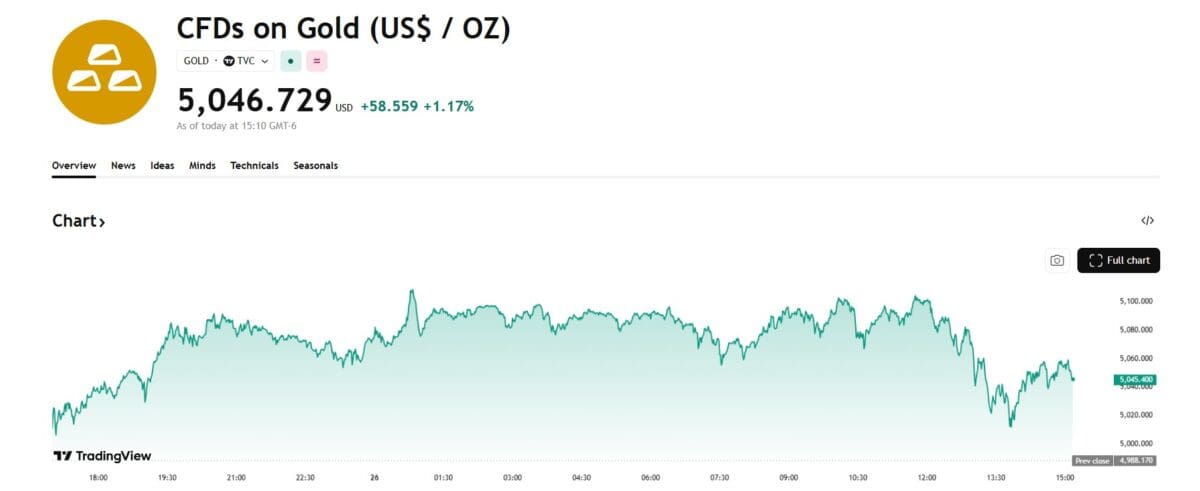Viewport: 1200px width, 491px height.
Task: Go to the Ideas tab
Action: pyautogui.click(x=162, y=166)
